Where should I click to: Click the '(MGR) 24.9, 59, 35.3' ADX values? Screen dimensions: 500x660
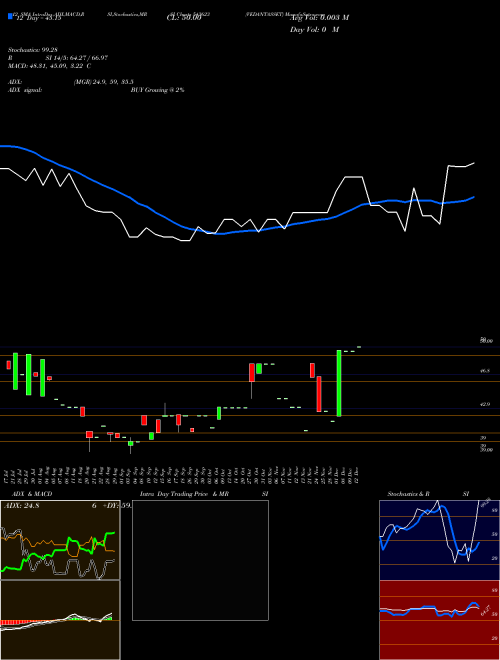point(104,82)
